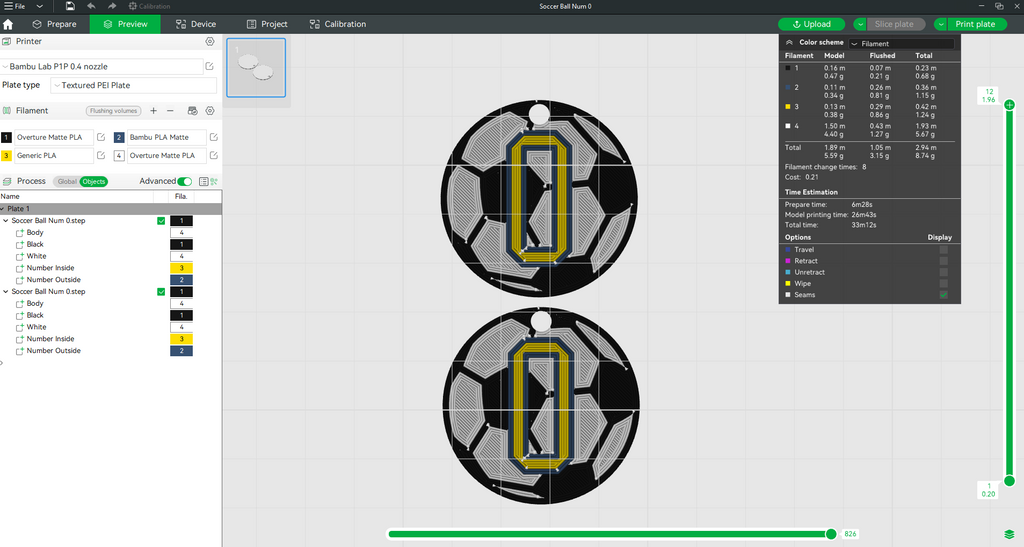Image resolution: width=1024 pixels, height=547 pixels.
Task: Open the Plate type dropdown
Action: tap(133, 86)
